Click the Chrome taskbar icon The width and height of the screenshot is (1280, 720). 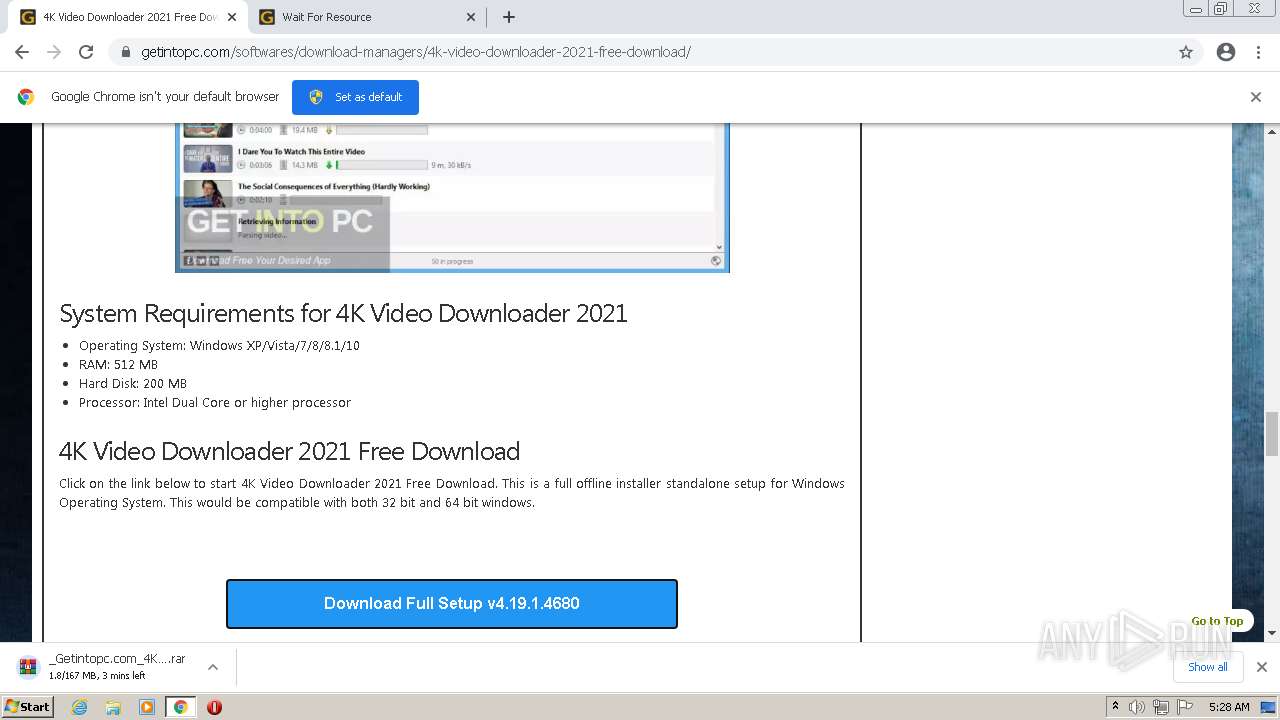181,707
